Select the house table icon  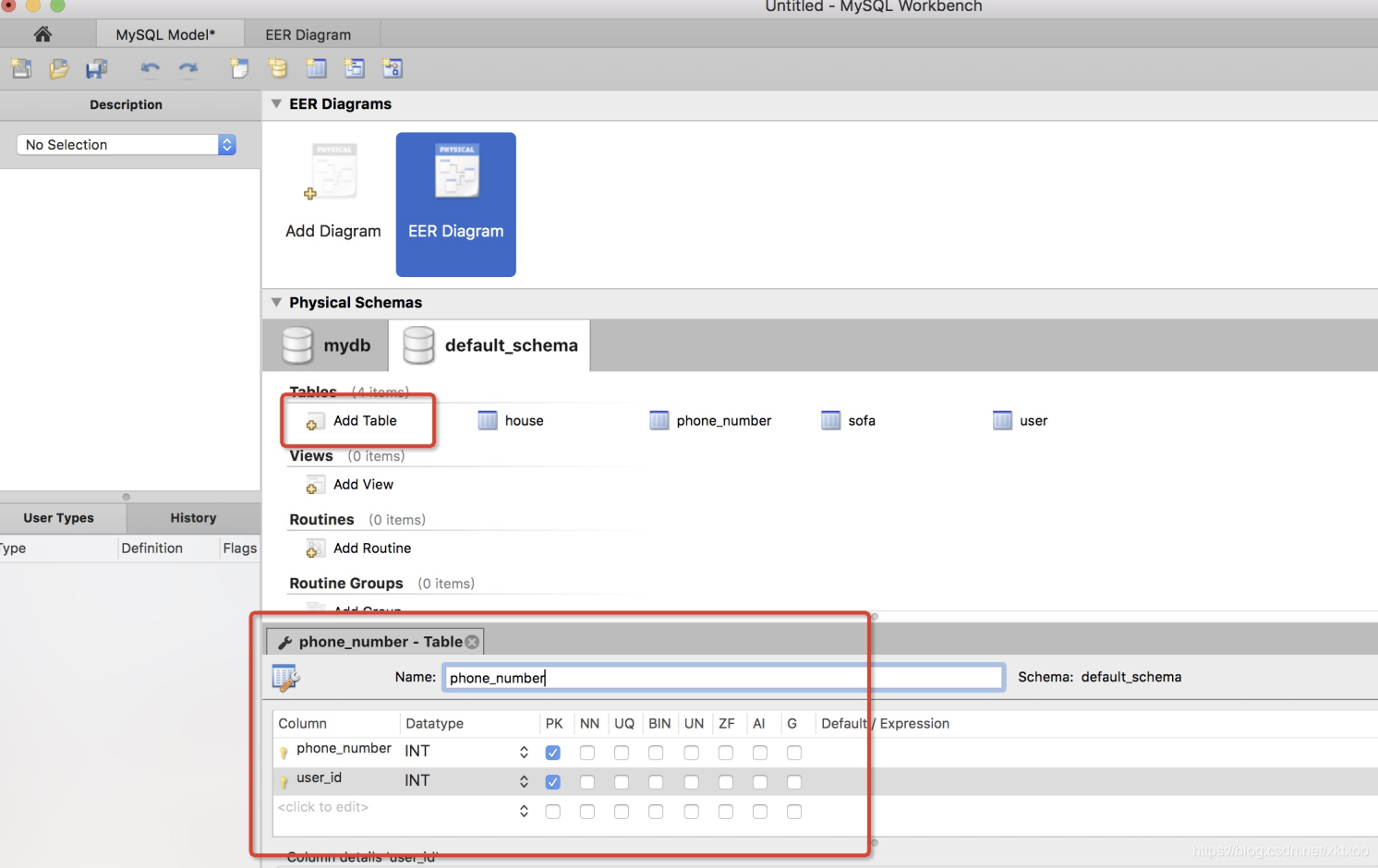point(488,421)
